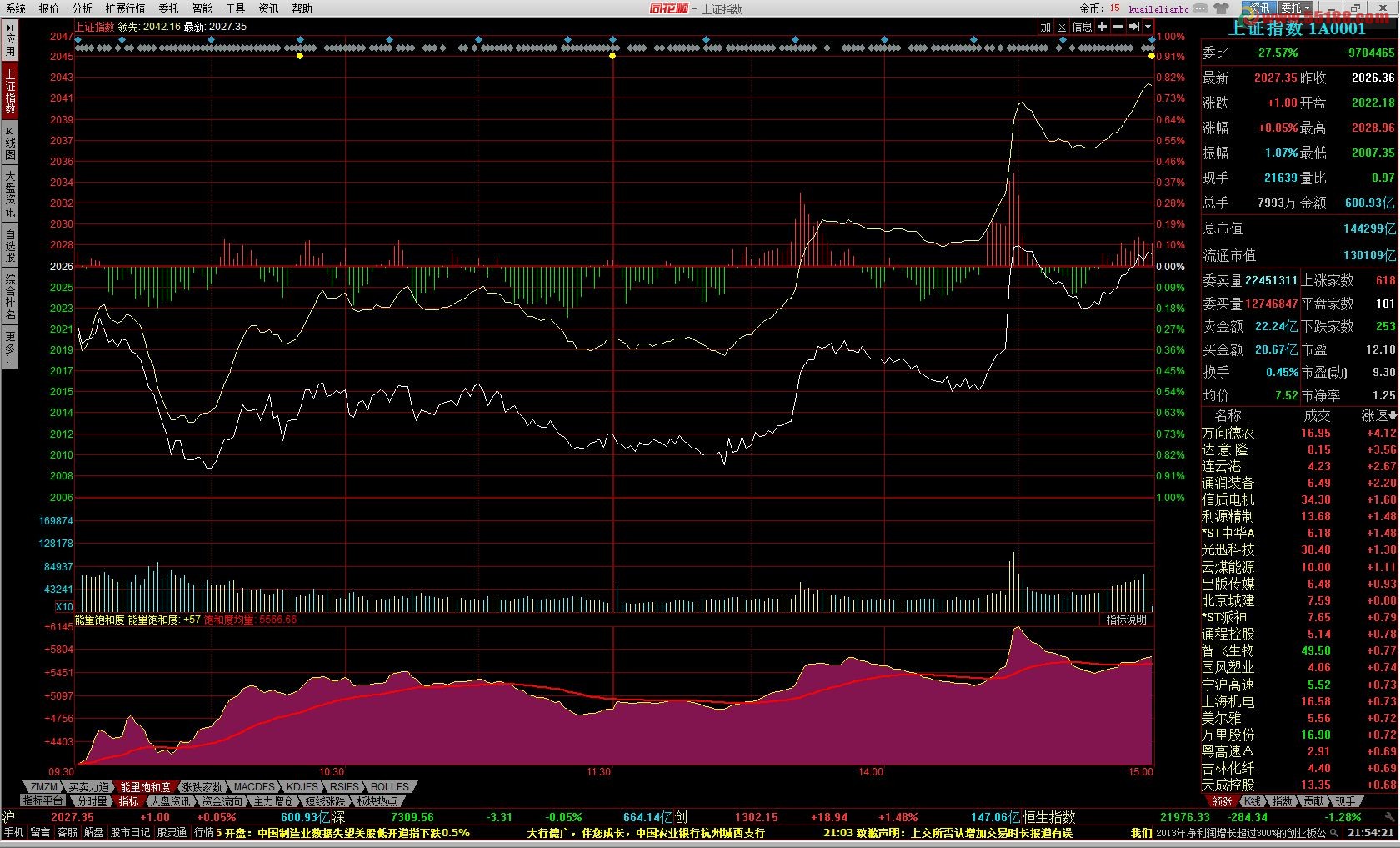Click the 信息 button on chart toolbar

point(1082,27)
